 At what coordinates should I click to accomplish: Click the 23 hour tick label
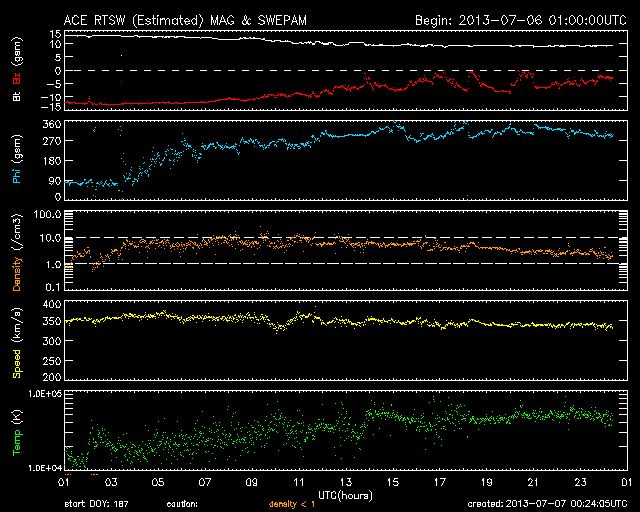point(581,482)
